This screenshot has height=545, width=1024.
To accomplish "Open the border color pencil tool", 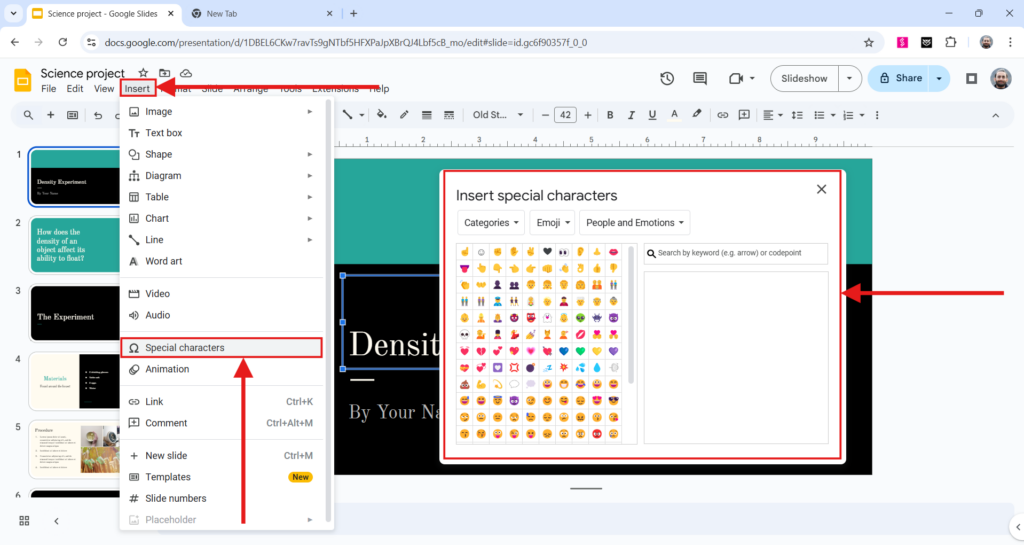I will pyautogui.click(x=404, y=115).
